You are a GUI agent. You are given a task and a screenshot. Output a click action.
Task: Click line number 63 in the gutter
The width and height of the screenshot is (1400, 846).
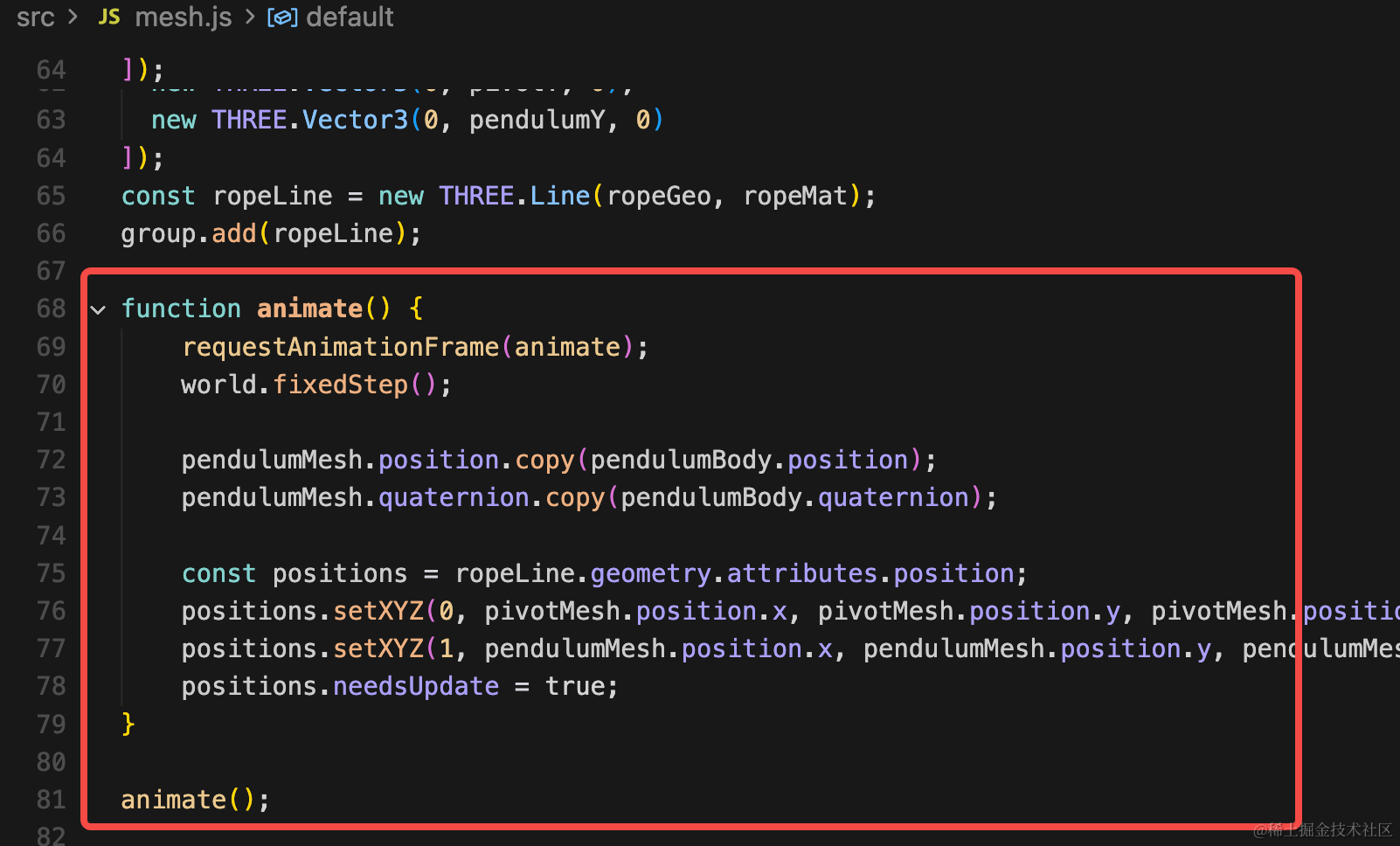[x=52, y=120]
